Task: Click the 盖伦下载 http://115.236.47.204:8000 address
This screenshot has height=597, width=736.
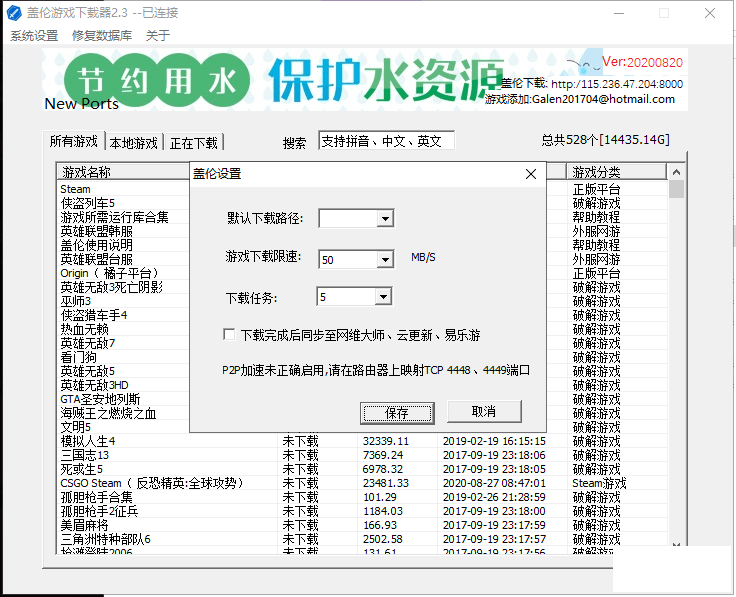Action: (592, 84)
